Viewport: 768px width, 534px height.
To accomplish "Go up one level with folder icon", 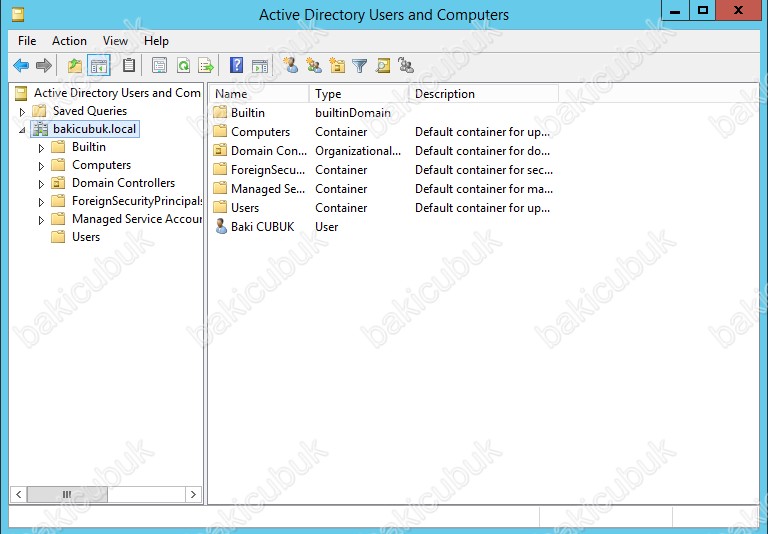I will (x=75, y=65).
